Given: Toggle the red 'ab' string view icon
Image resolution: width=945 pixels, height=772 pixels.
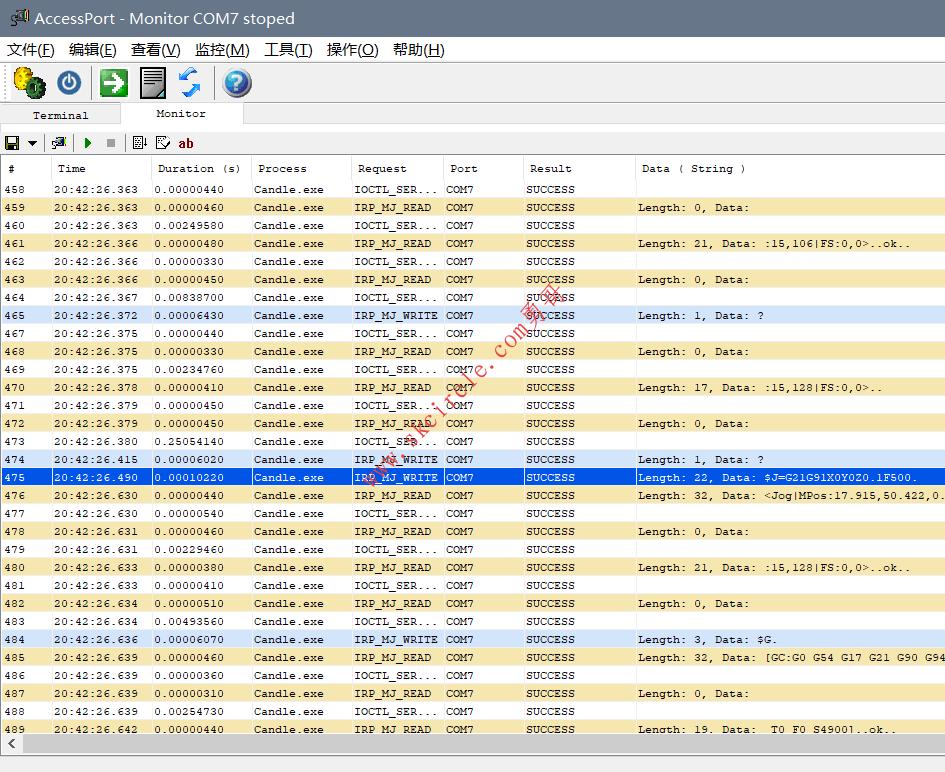Looking at the screenshot, I should tap(186, 143).
